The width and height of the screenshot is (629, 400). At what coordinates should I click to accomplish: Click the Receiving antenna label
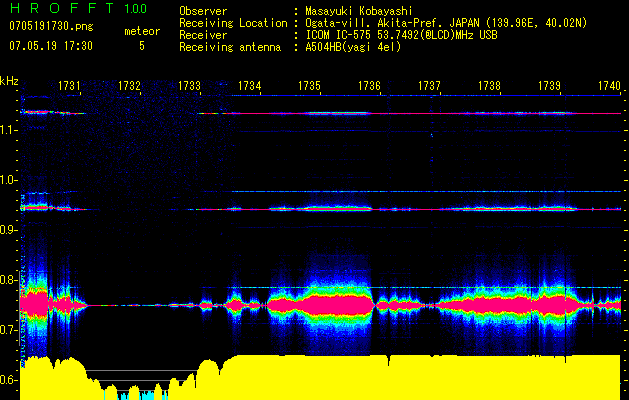pos(230,47)
